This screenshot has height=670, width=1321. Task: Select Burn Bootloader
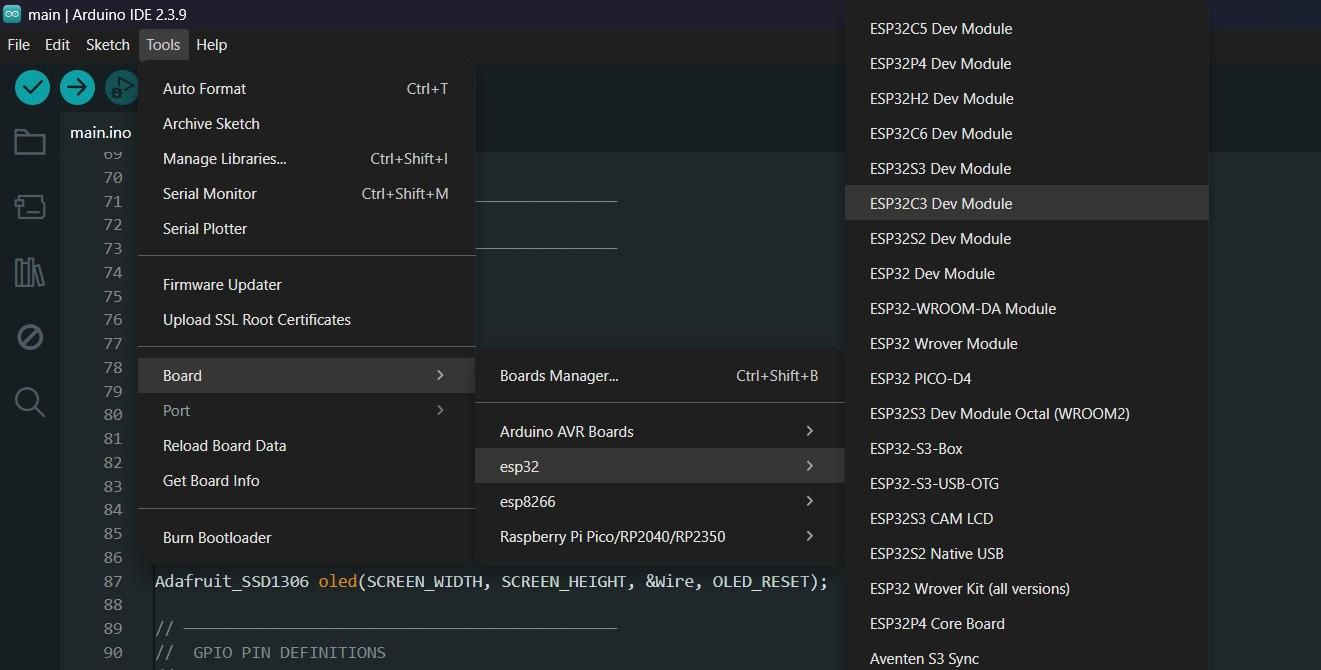pyautogui.click(x=306, y=538)
